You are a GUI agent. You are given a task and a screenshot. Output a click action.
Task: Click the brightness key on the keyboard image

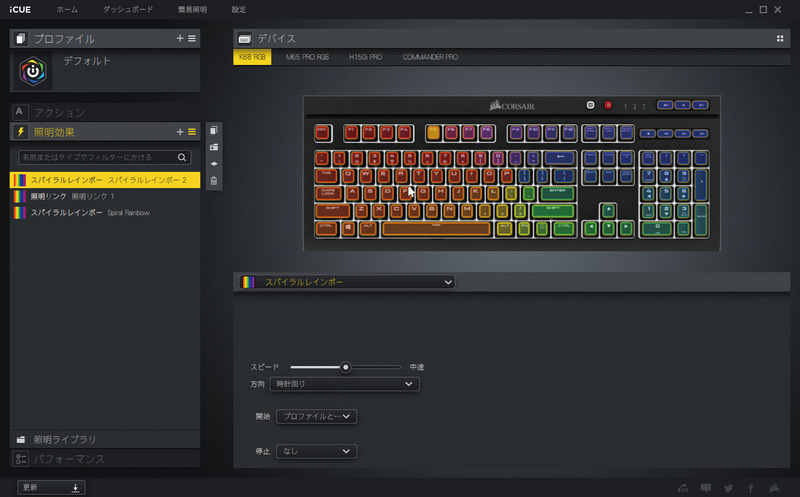(x=590, y=105)
